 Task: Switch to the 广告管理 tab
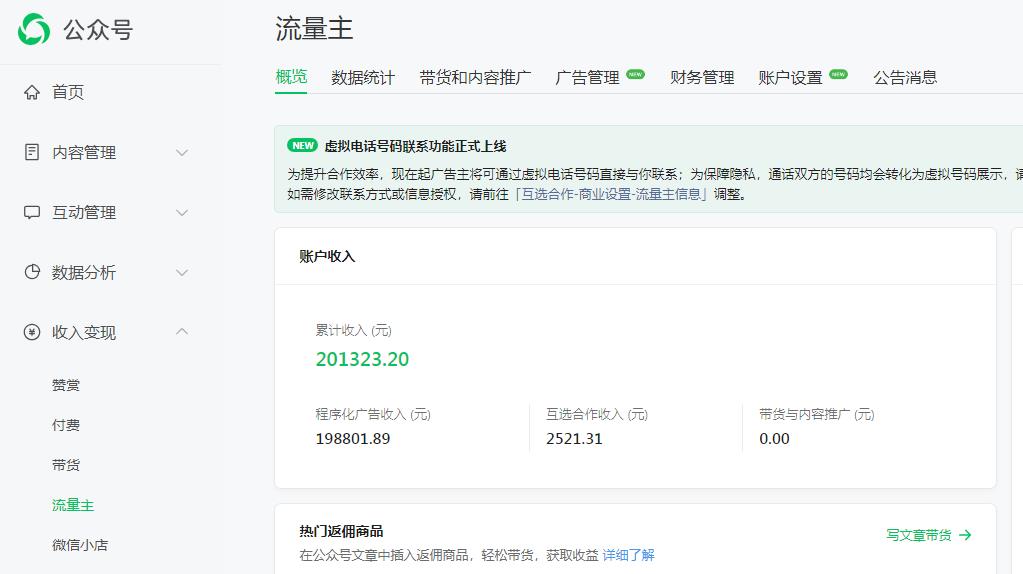pyautogui.click(x=587, y=78)
